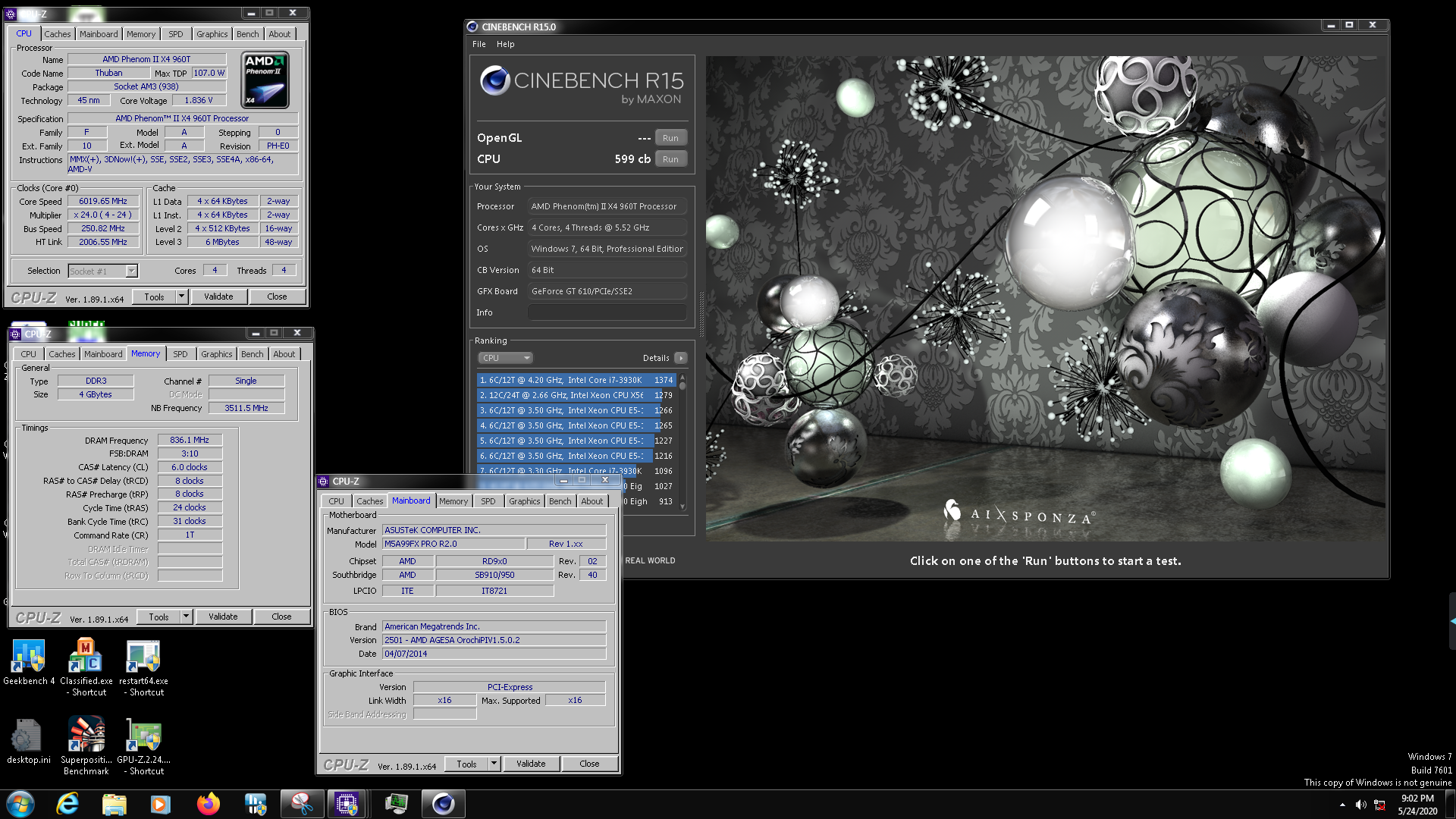Viewport: 1456px width, 819px height.
Task: Click the NB Frequency value 3511.5 MHz
Action: pos(246,408)
